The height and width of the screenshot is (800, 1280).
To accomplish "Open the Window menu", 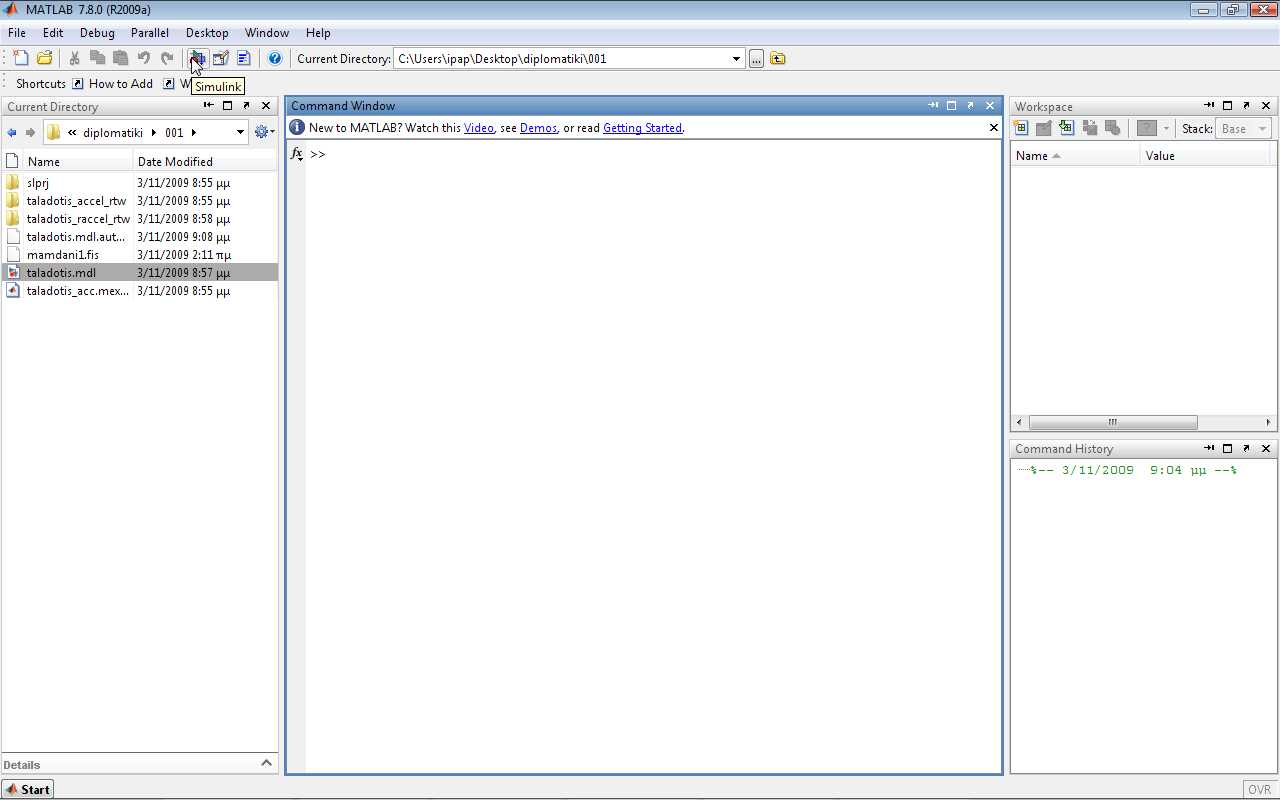I will click(x=267, y=33).
